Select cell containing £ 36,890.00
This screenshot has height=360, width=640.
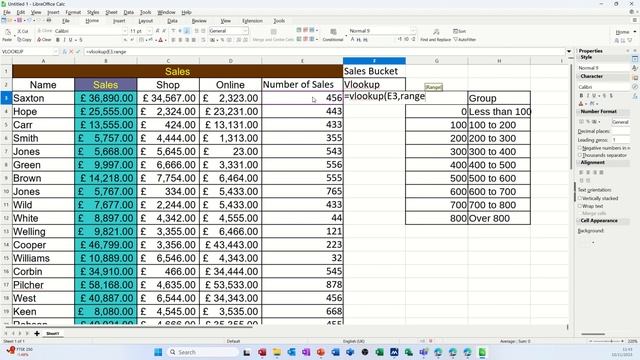tap(106, 98)
